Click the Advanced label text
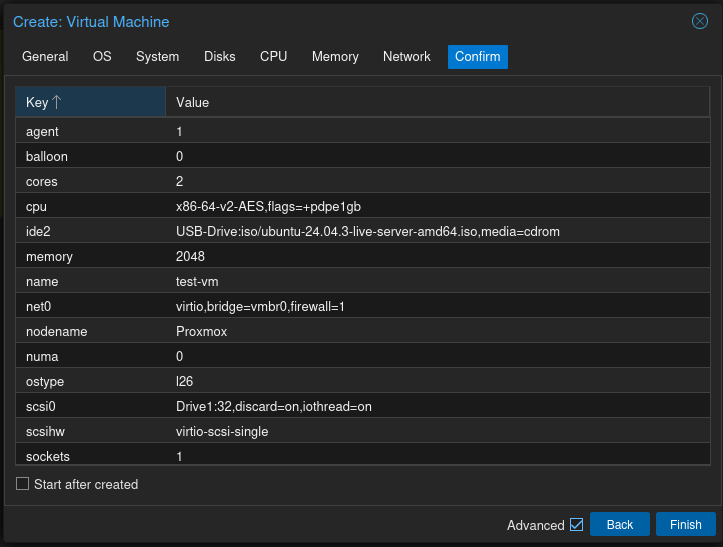The image size is (723, 547). 535,525
